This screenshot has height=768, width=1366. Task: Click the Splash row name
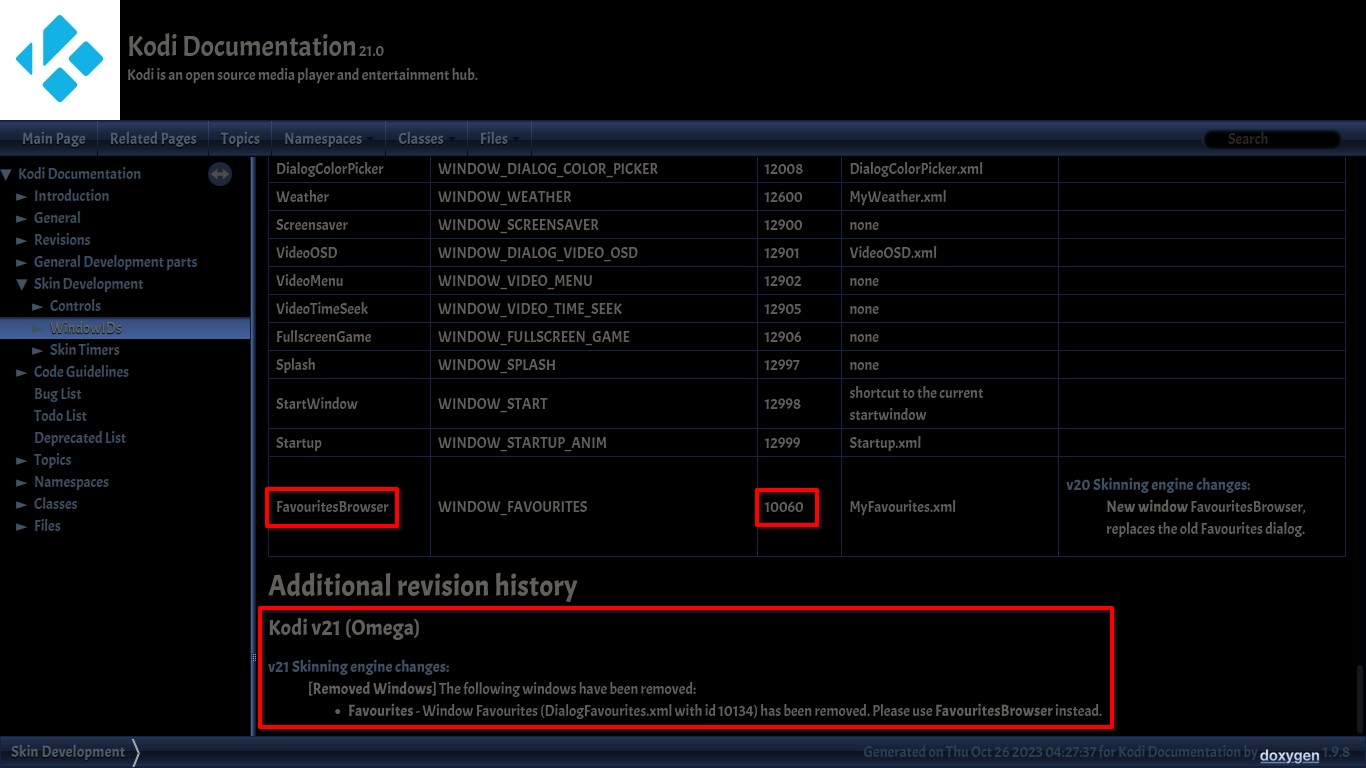(296, 365)
